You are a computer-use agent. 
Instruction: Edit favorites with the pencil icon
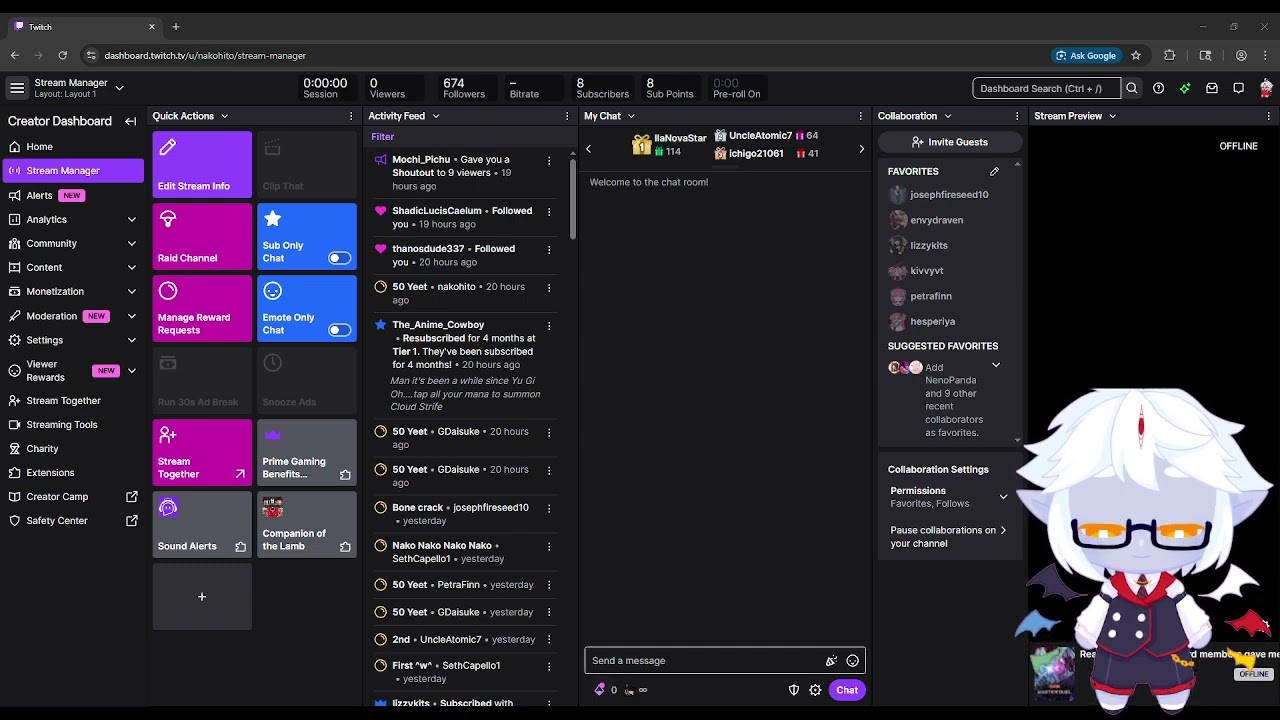click(994, 171)
